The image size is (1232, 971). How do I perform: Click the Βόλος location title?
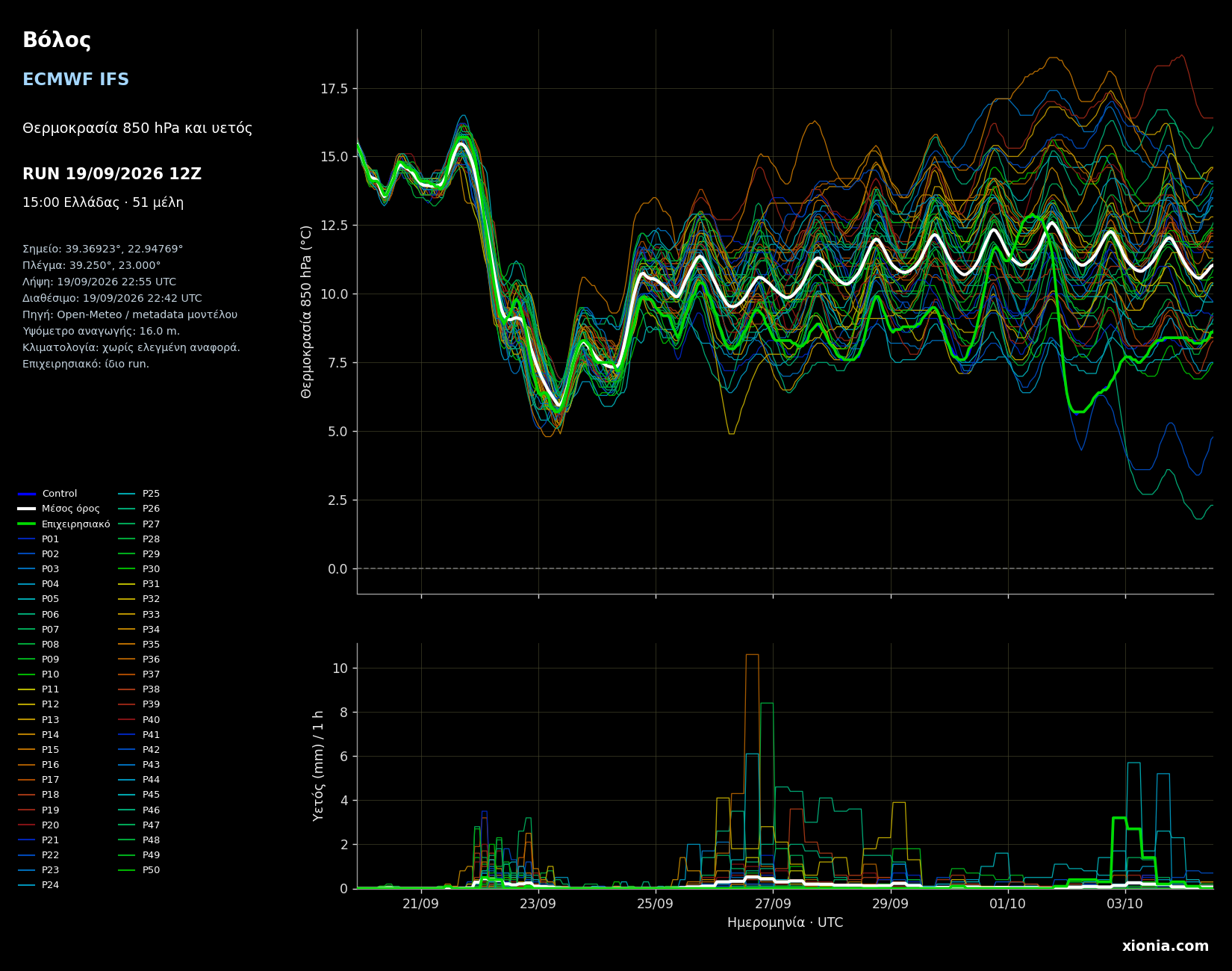pyautogui.click(x=57, y=41)
